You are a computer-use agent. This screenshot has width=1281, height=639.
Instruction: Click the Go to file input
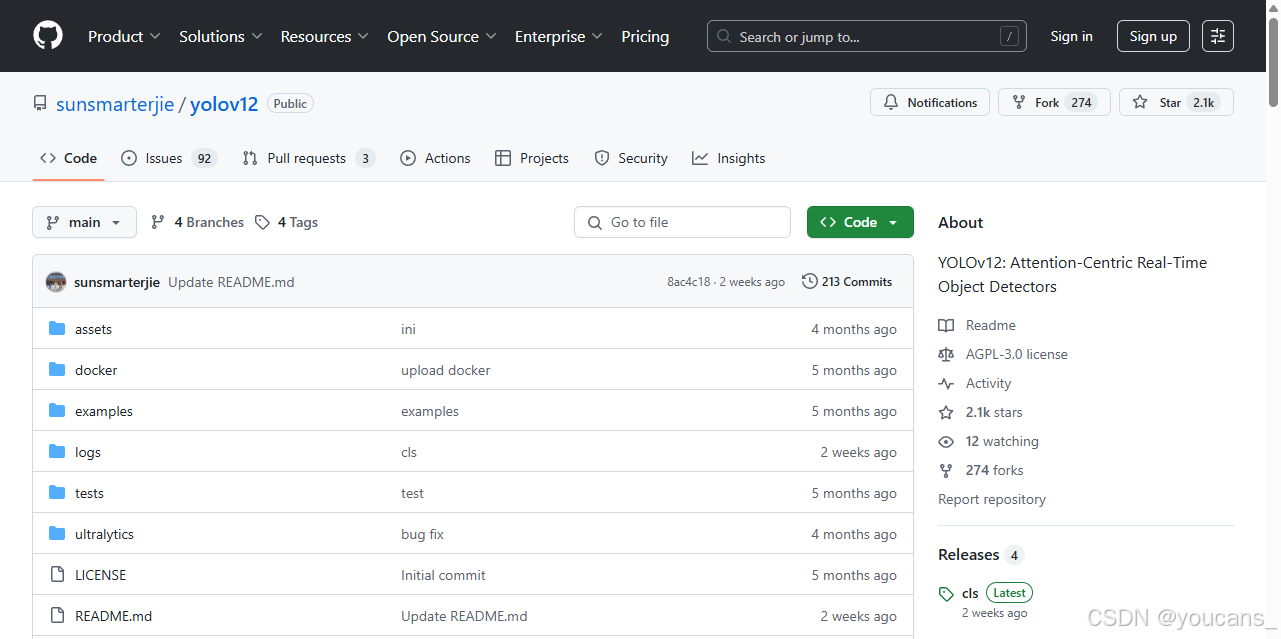click(682, 222)
